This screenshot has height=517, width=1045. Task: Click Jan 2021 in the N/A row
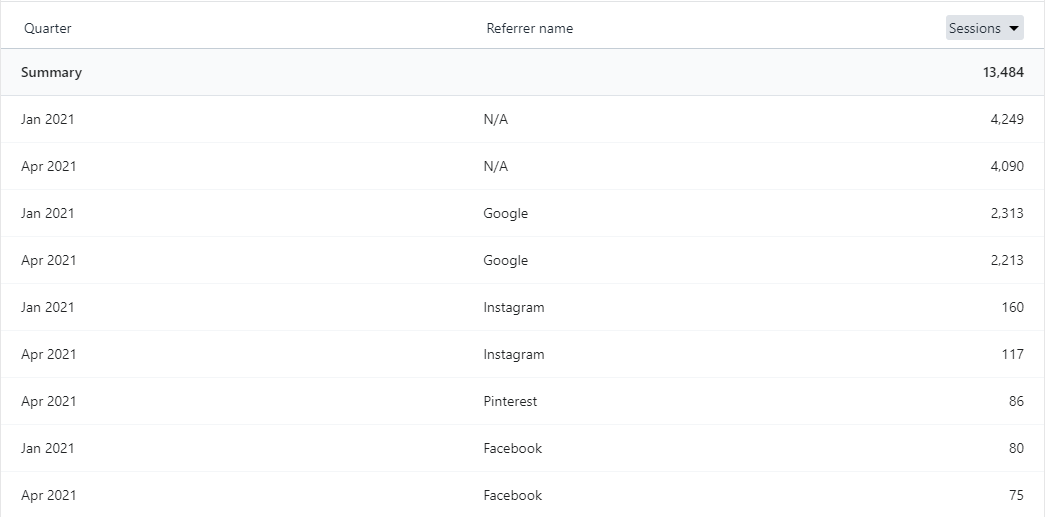[x=47, y=119]
